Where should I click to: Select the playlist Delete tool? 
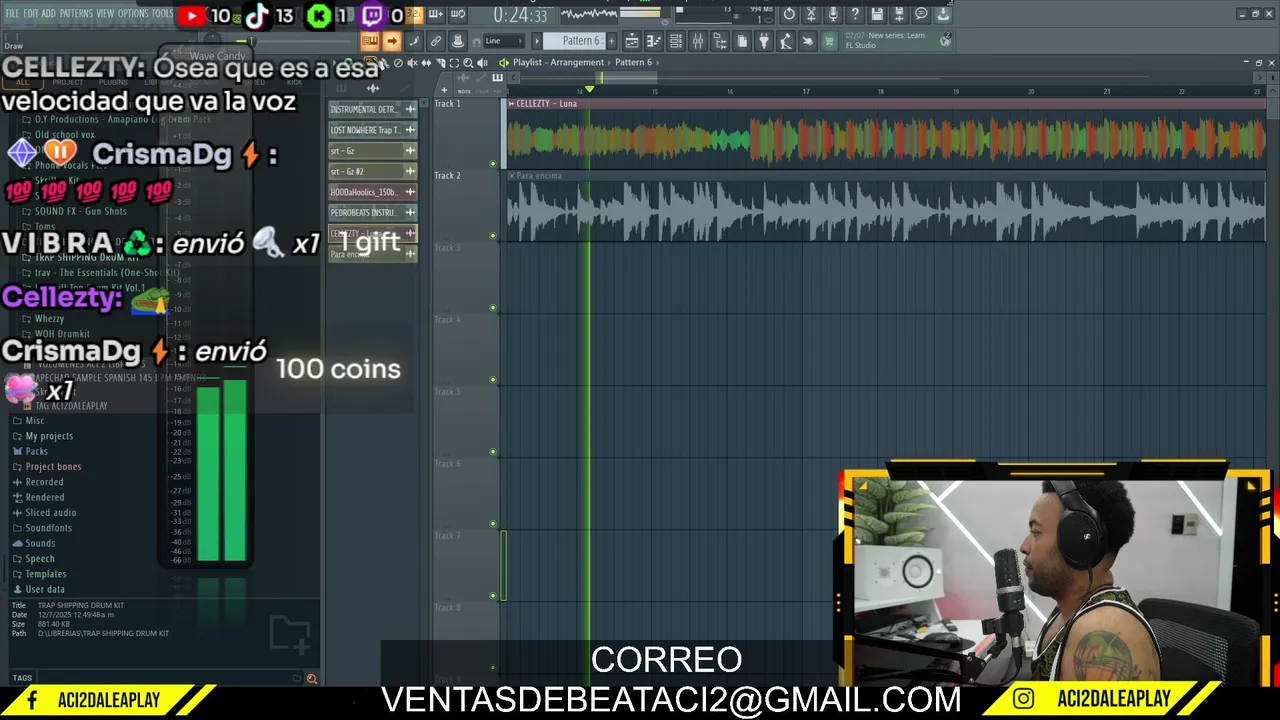coord(398,62)
